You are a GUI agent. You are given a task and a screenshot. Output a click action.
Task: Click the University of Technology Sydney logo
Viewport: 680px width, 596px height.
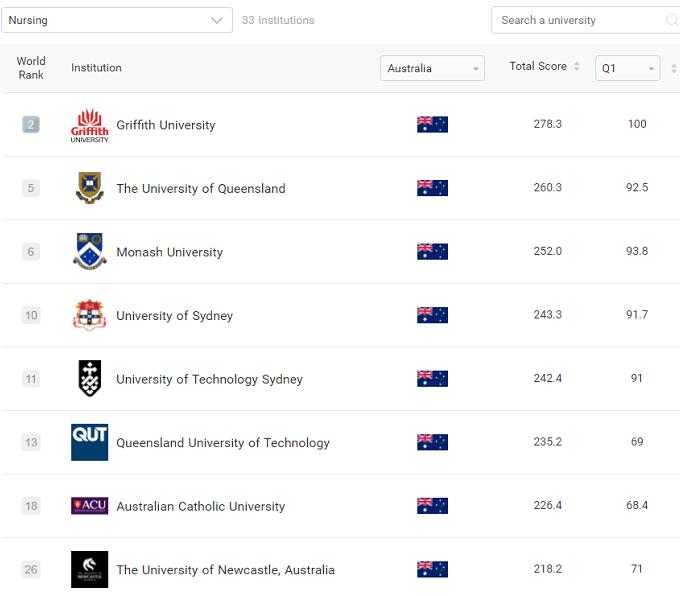point(89,379)
